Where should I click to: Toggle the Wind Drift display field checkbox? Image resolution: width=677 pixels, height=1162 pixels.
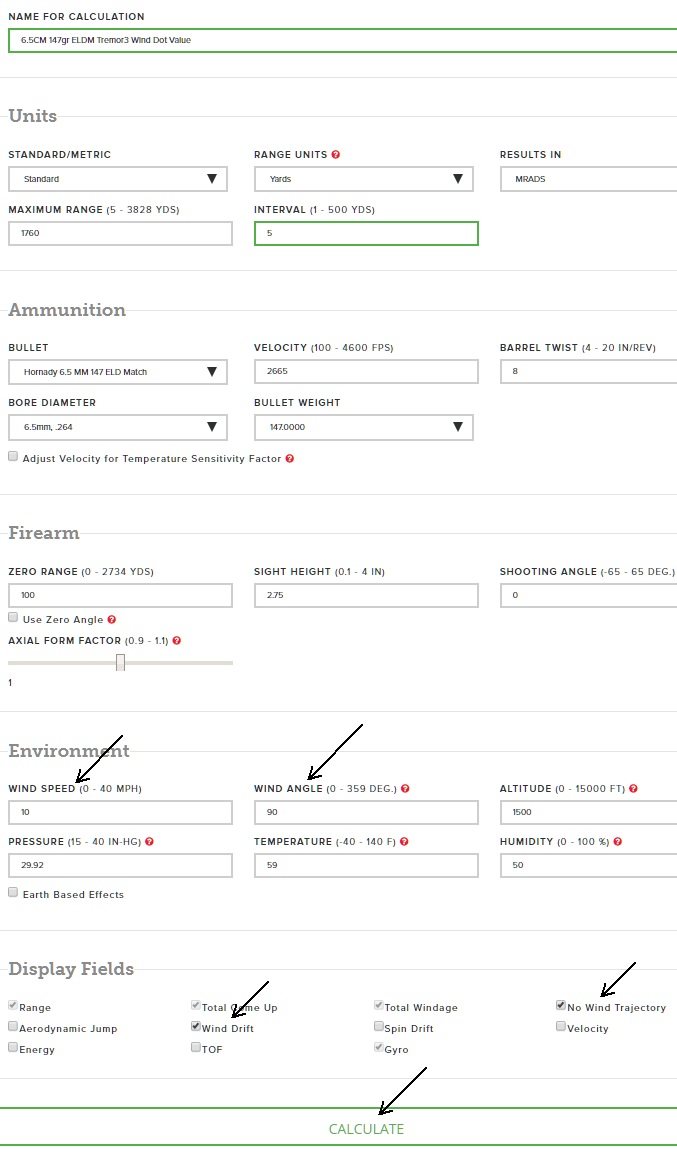(196, 1027)
